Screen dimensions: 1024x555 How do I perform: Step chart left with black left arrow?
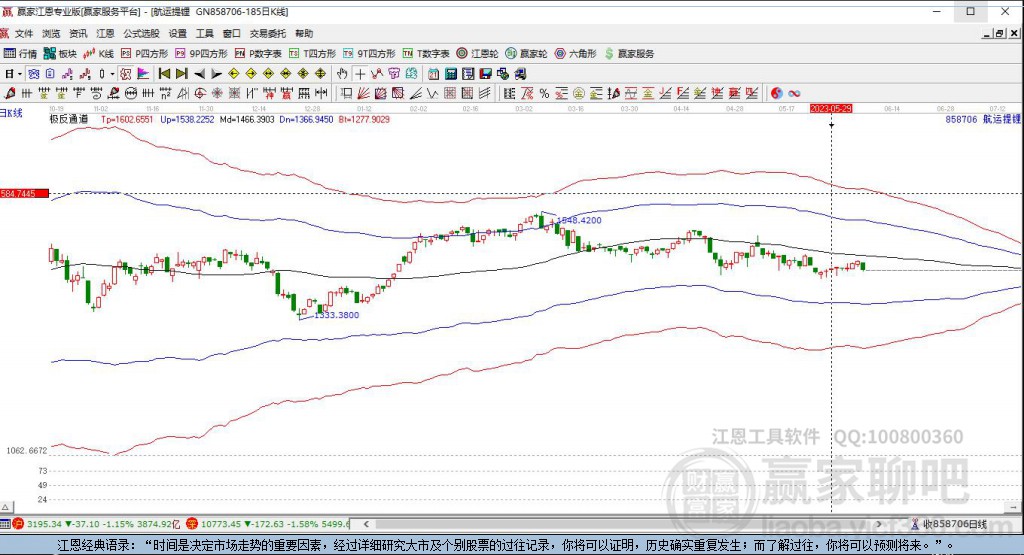199,74
